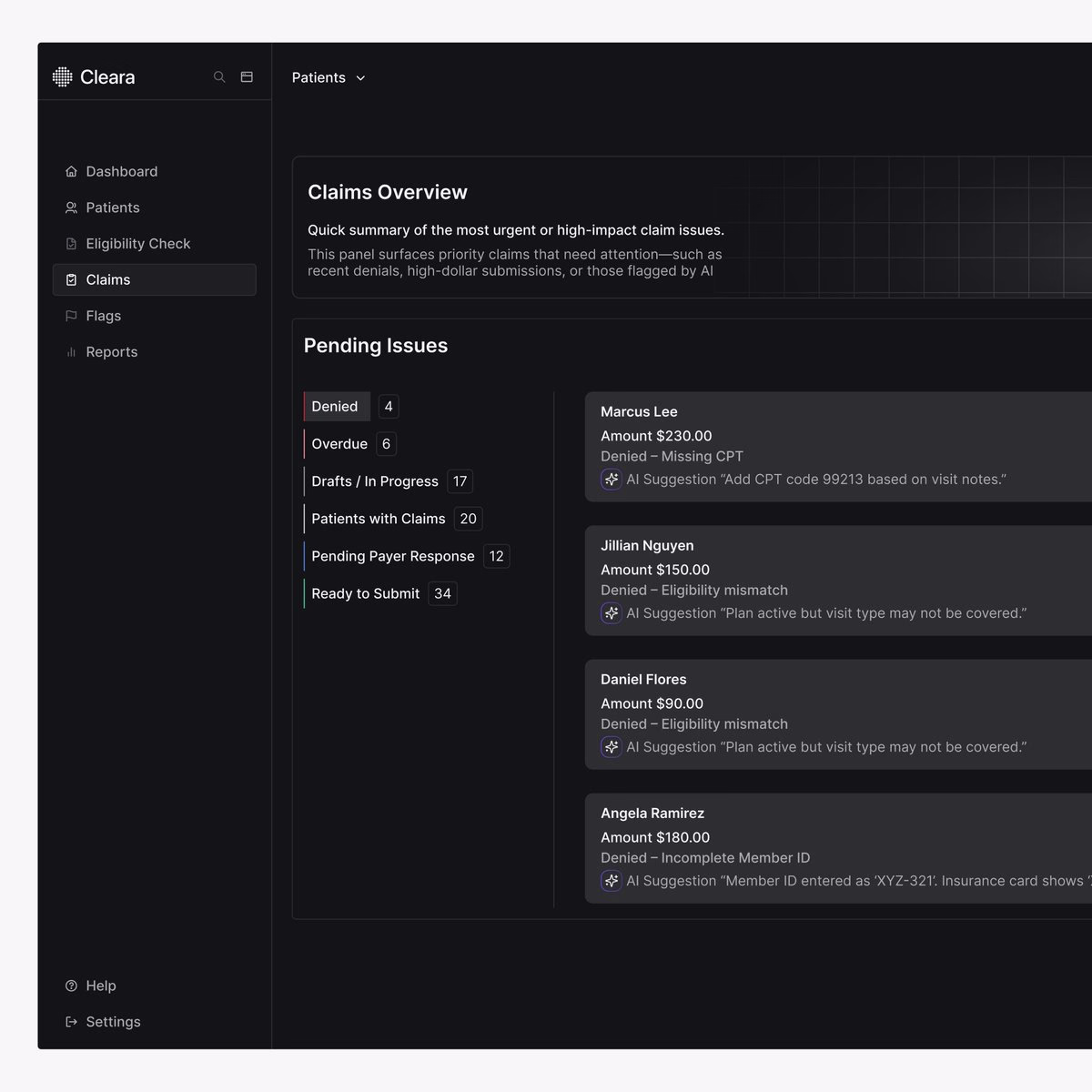
Task: Toggle the sidebar panel layout icon
Action: pos(247,77)
